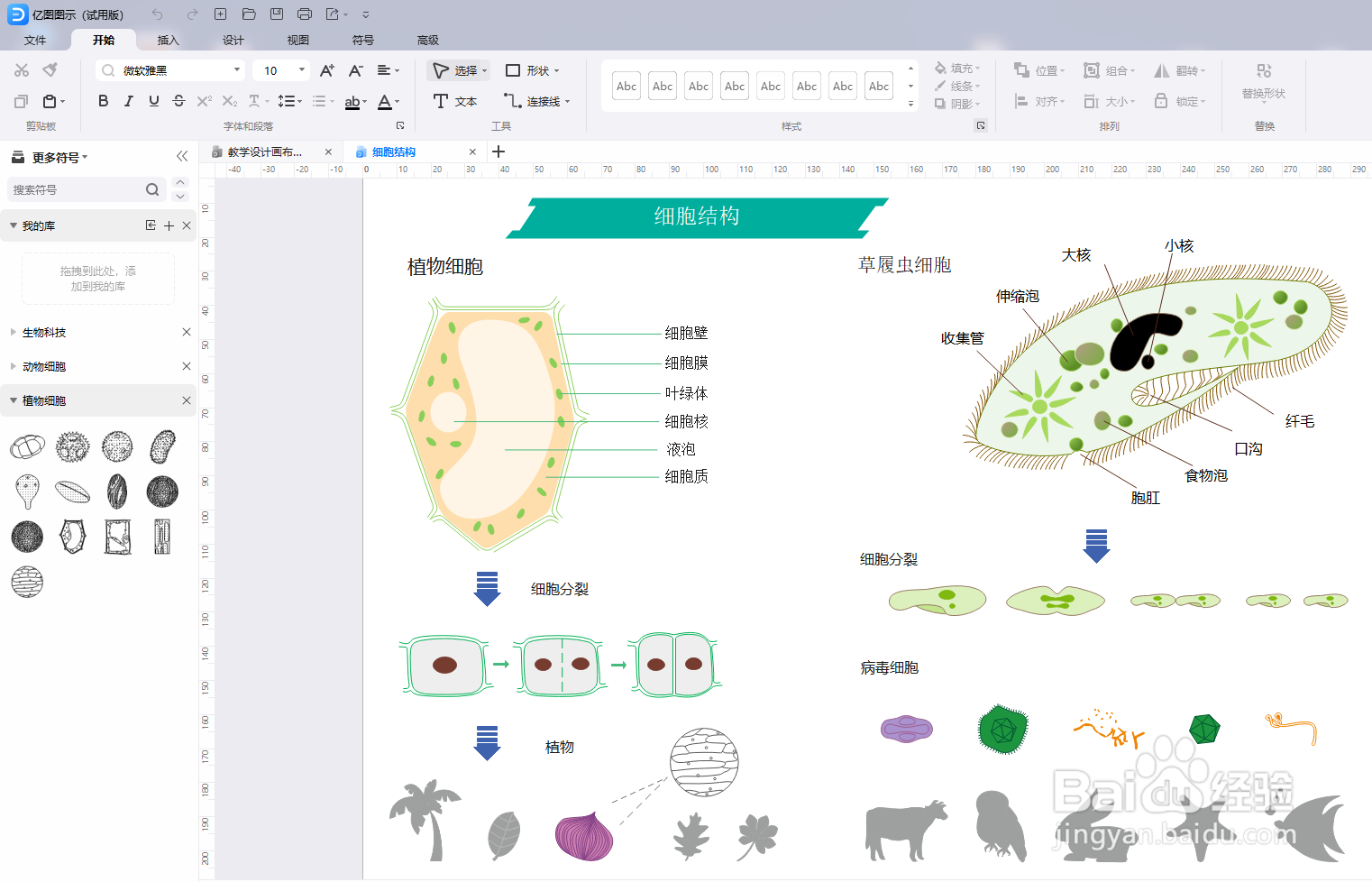Switch to the 教学设计画布 document tab
Screen dimensions: 1372x882
(x=266, y=152)
